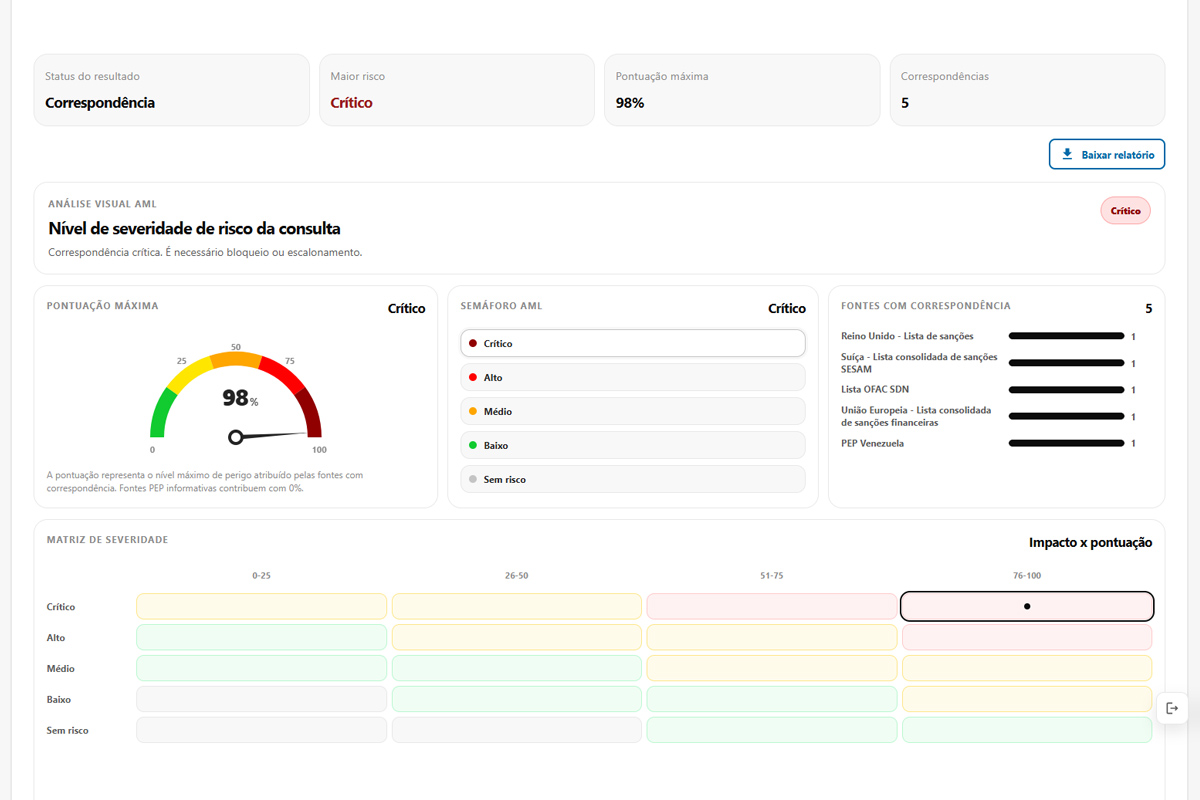Screen dimensions: 1200x800
Task: Click the Alto row label in the severity matrix
Action: (x=56, y=637)
